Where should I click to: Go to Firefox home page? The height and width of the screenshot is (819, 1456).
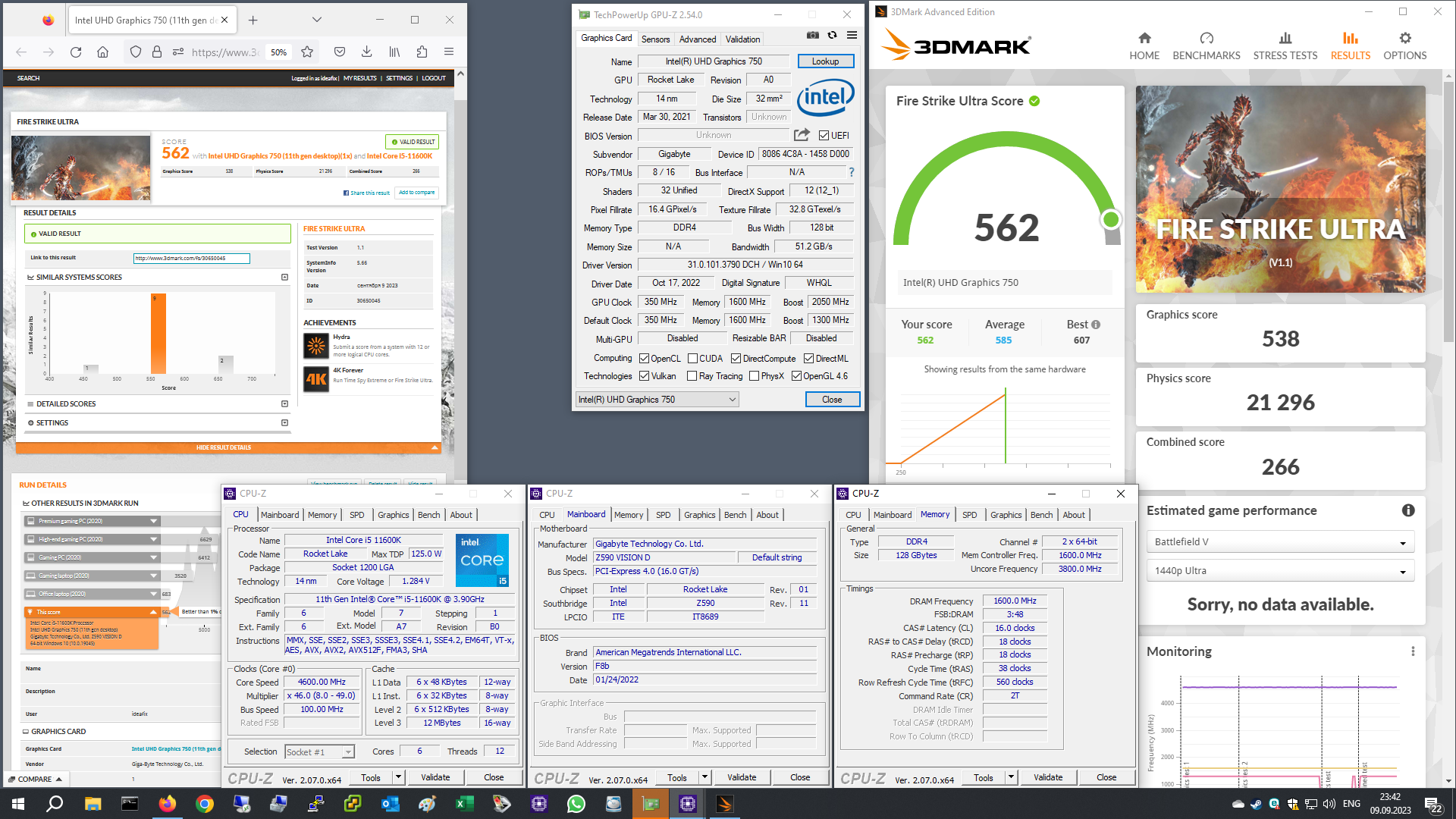pyautogui.click(x=102, y=52)
